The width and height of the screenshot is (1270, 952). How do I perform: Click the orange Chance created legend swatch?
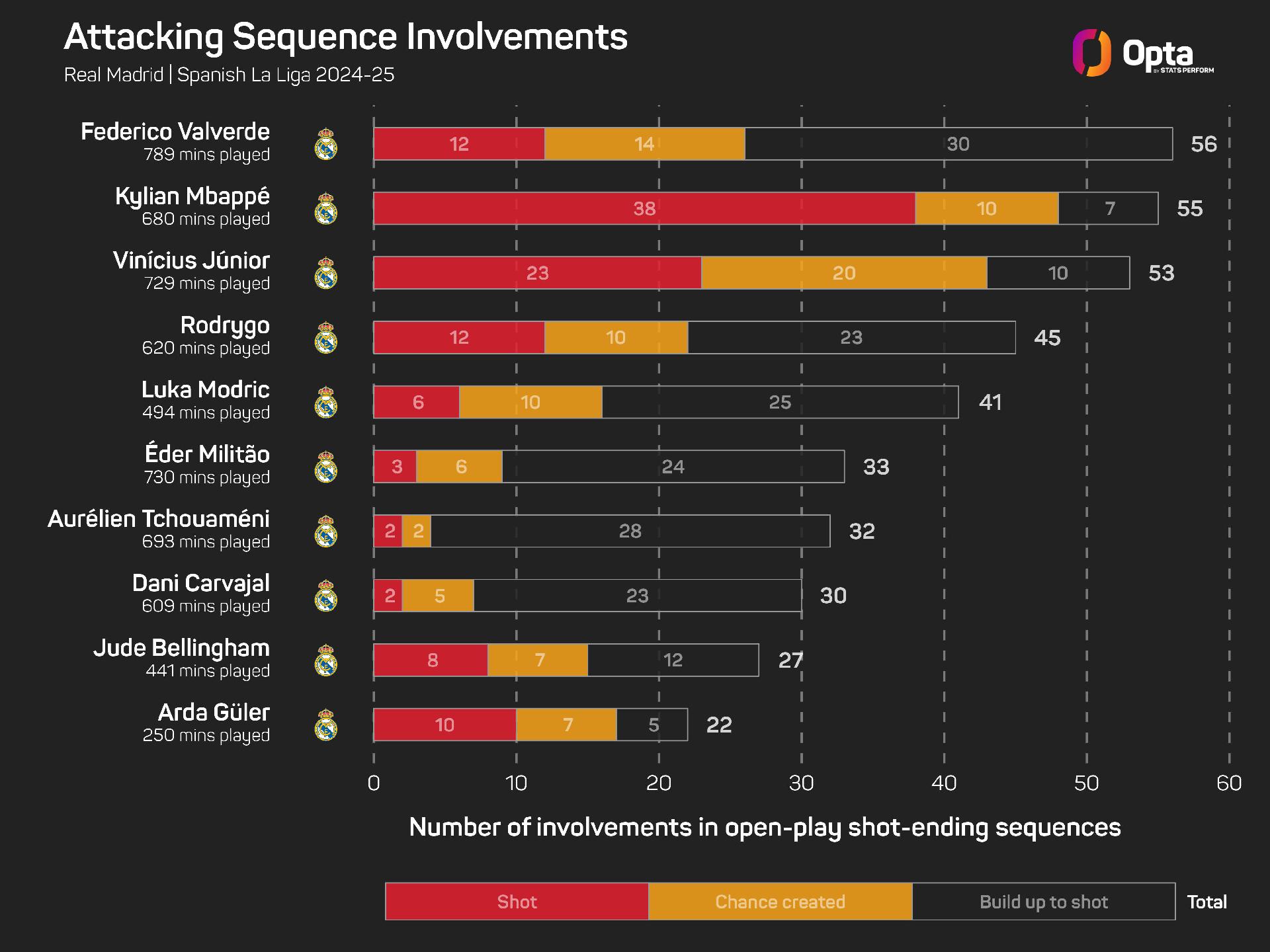pyautogui.click(x=781, y=901)
